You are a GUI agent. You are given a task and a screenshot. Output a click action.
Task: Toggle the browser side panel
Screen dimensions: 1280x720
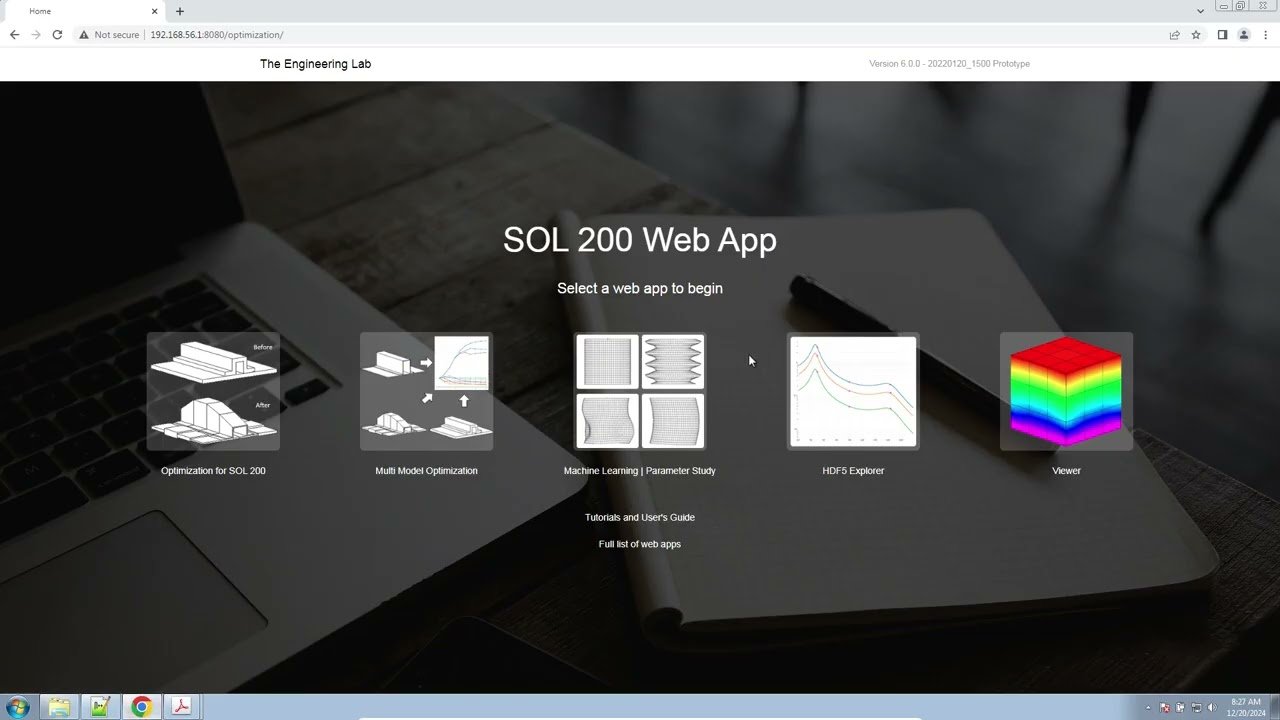point(1222,35)
